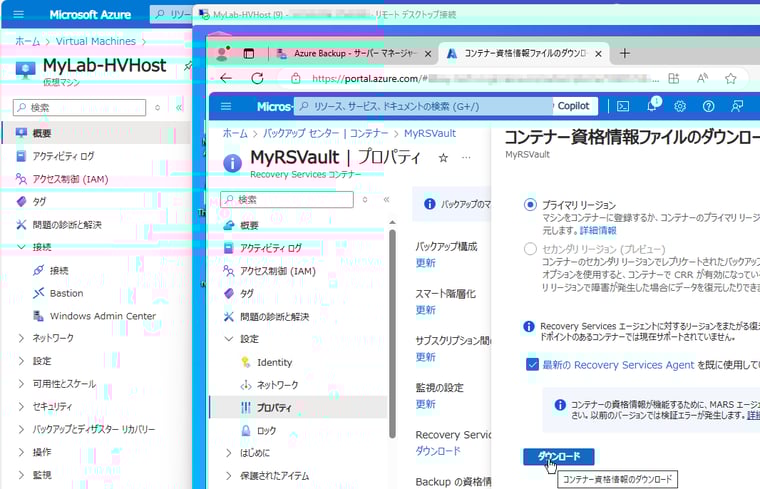Viewport: 760px width, 489px height.
Task: Collapse 設定 section in MyRSVault menu
Action: (x=229, y=339)
